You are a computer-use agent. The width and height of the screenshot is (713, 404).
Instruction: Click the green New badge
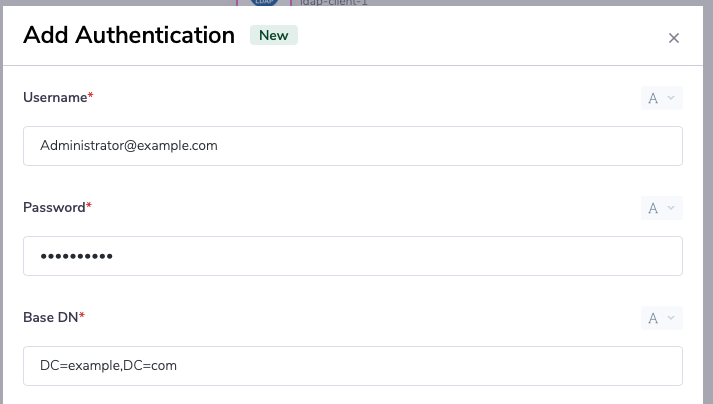tap(274, 35)
